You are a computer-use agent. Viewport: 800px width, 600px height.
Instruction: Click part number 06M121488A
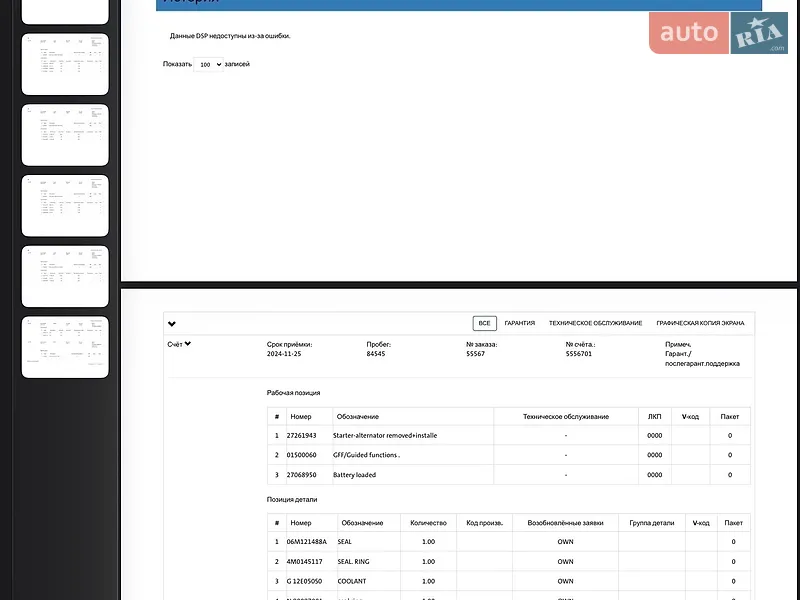point(307,541)
